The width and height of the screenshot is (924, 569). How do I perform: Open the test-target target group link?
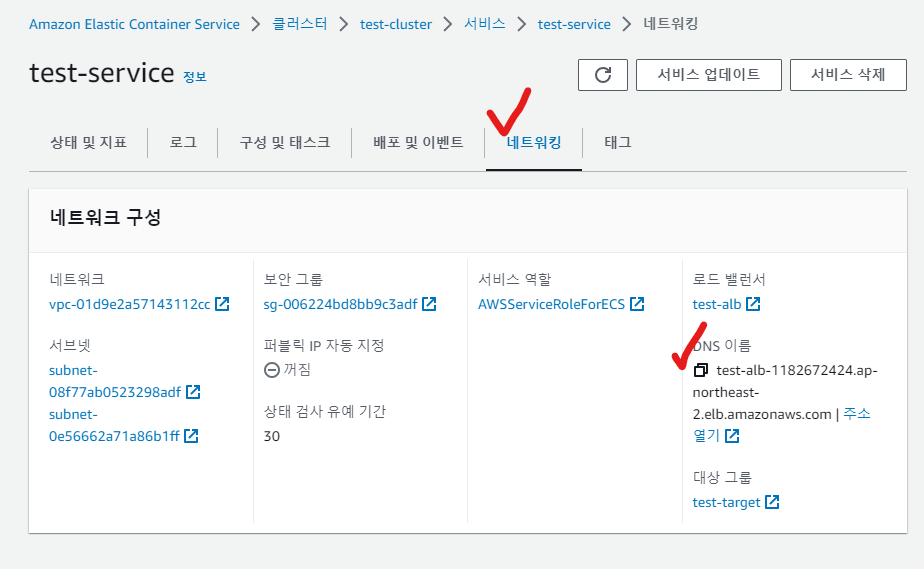(x=727, y=502)
